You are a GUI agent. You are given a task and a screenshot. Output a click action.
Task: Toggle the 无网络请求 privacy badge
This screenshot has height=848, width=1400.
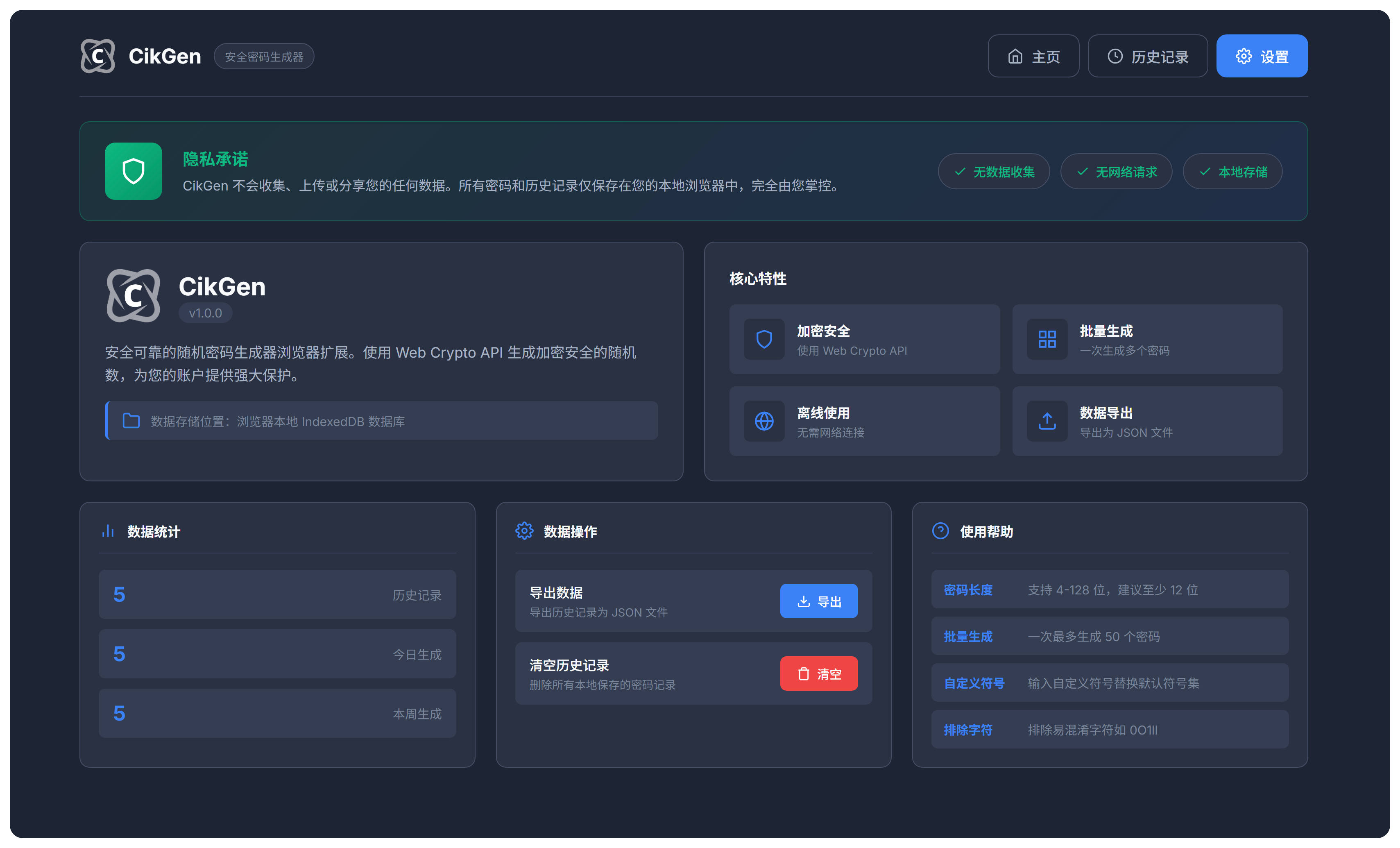pos(1116,171)
